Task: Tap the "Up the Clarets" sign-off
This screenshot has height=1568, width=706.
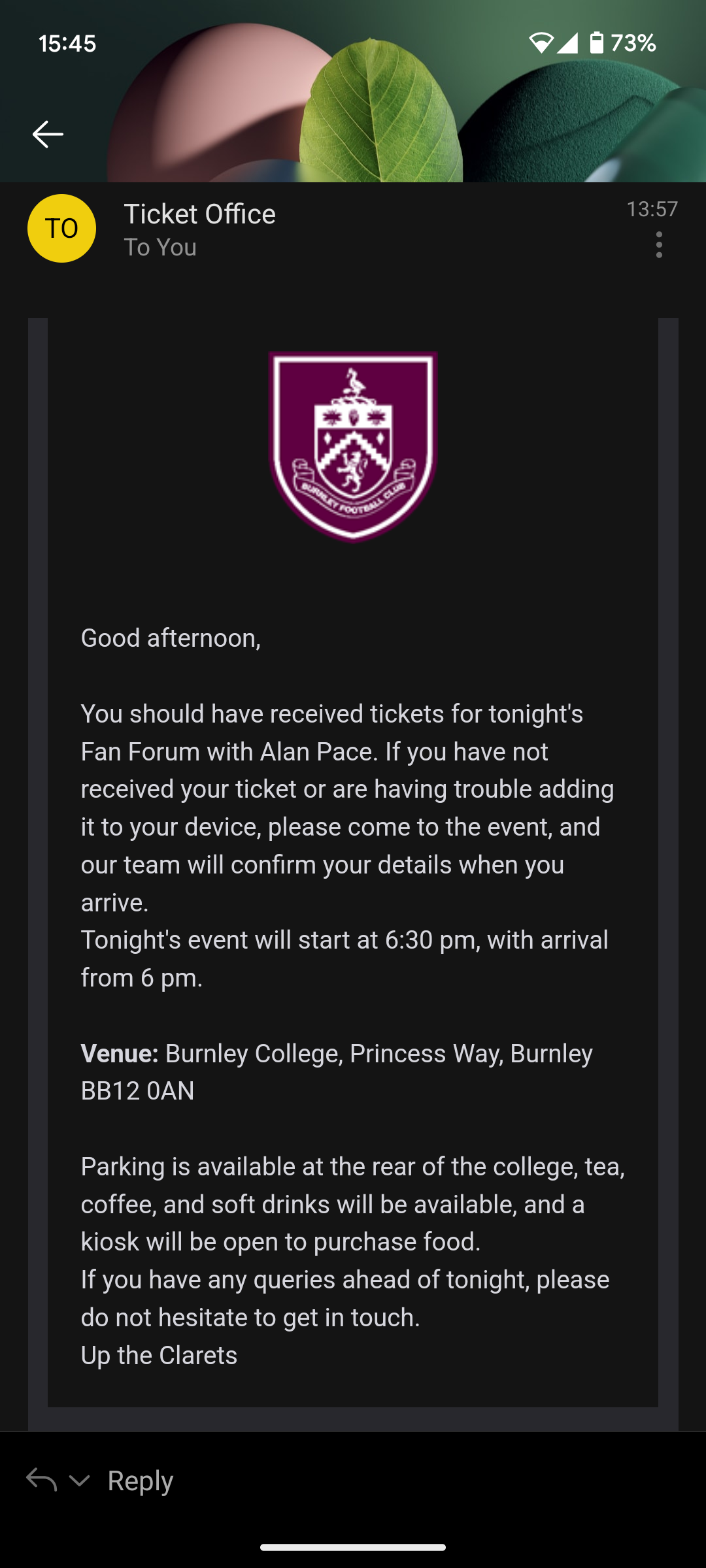Action: tap(159, 1355)
